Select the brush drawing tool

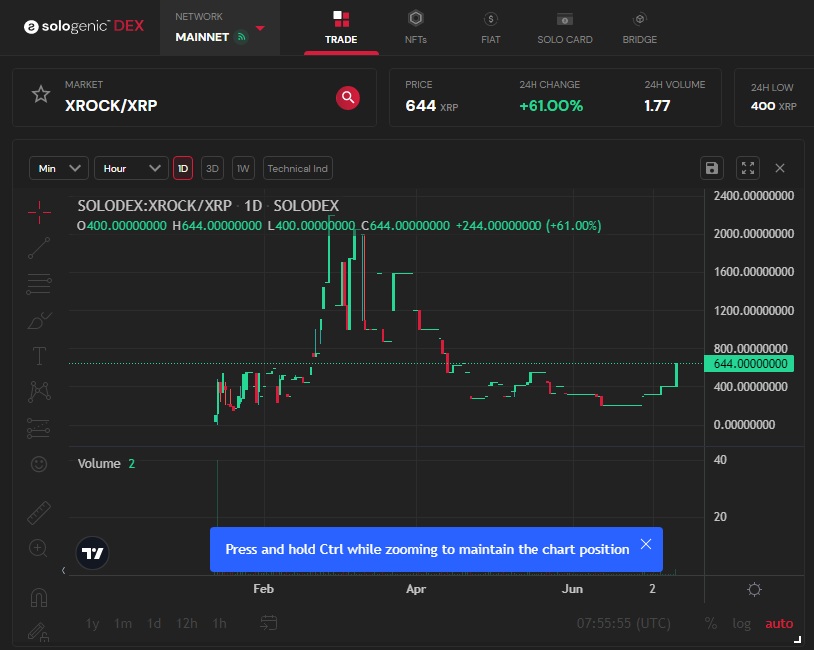pyautogui.click(x=39, y=320)
